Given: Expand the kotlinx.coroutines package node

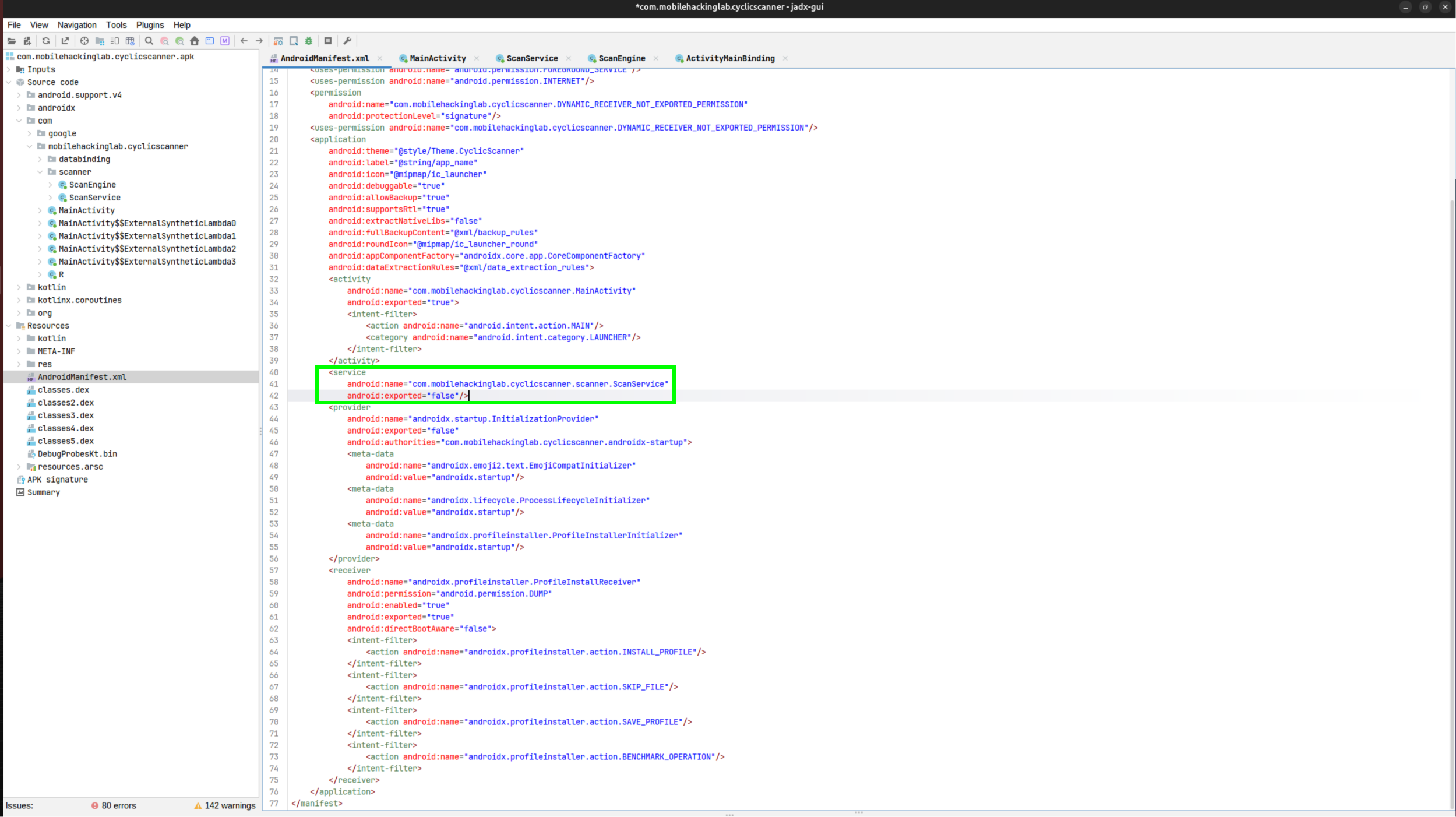Looking at the screenshot, I should click(19, 300).
